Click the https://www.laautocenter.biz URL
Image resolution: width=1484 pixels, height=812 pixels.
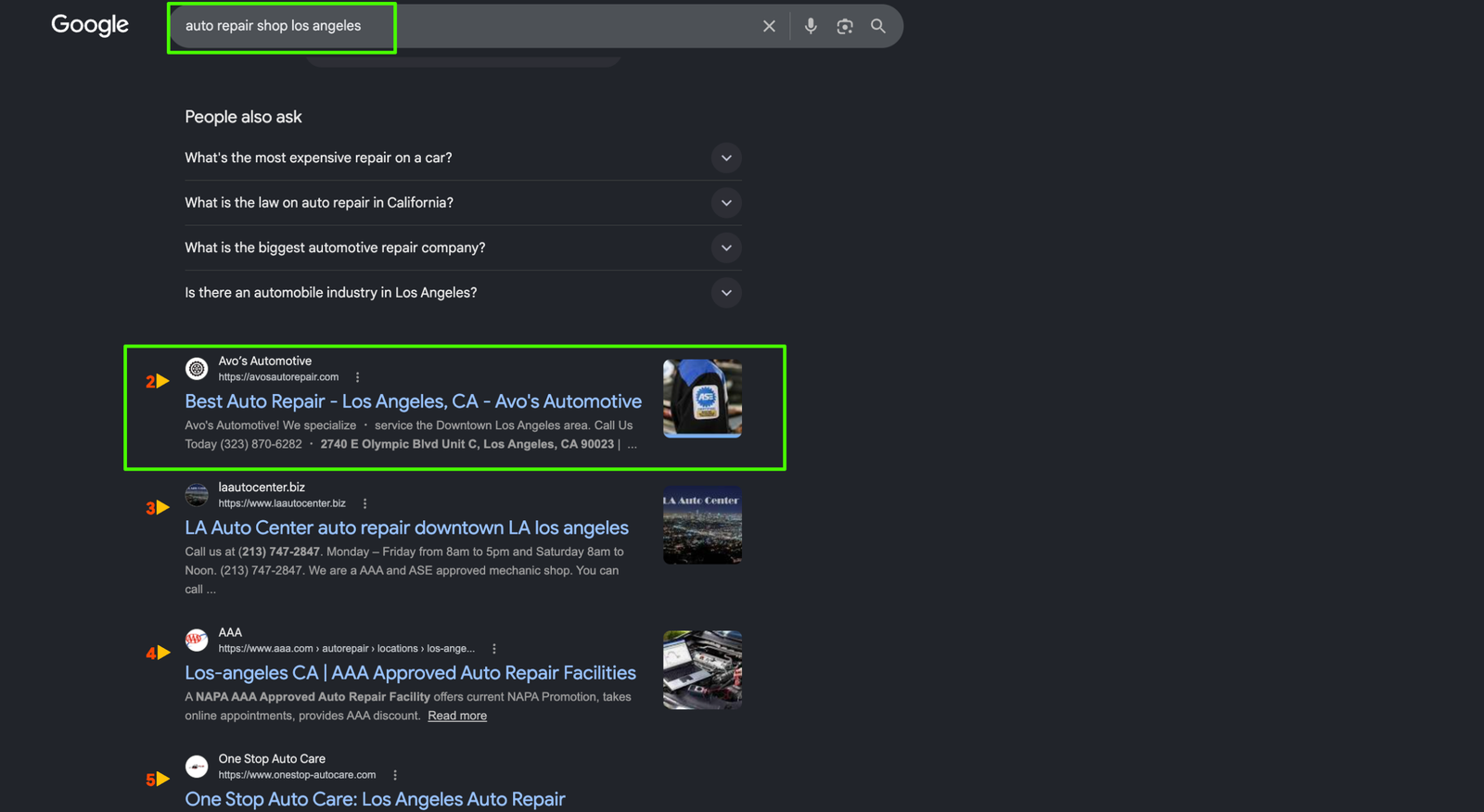click(x=282, y=503)
